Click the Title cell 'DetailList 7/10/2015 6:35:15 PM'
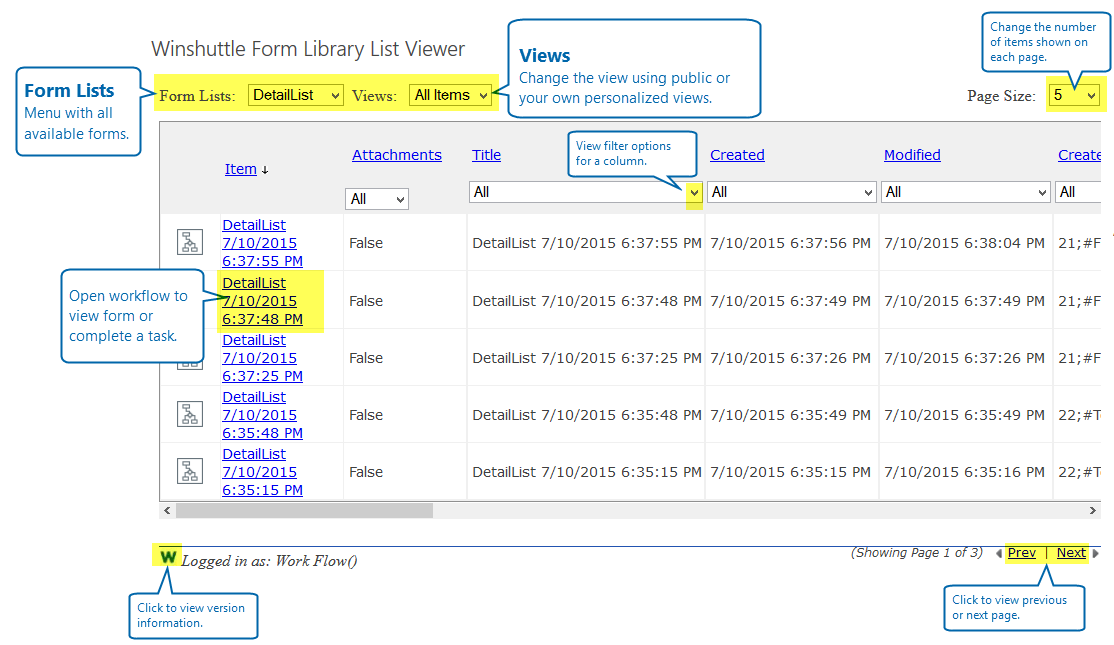 click(x=587, y=472)
